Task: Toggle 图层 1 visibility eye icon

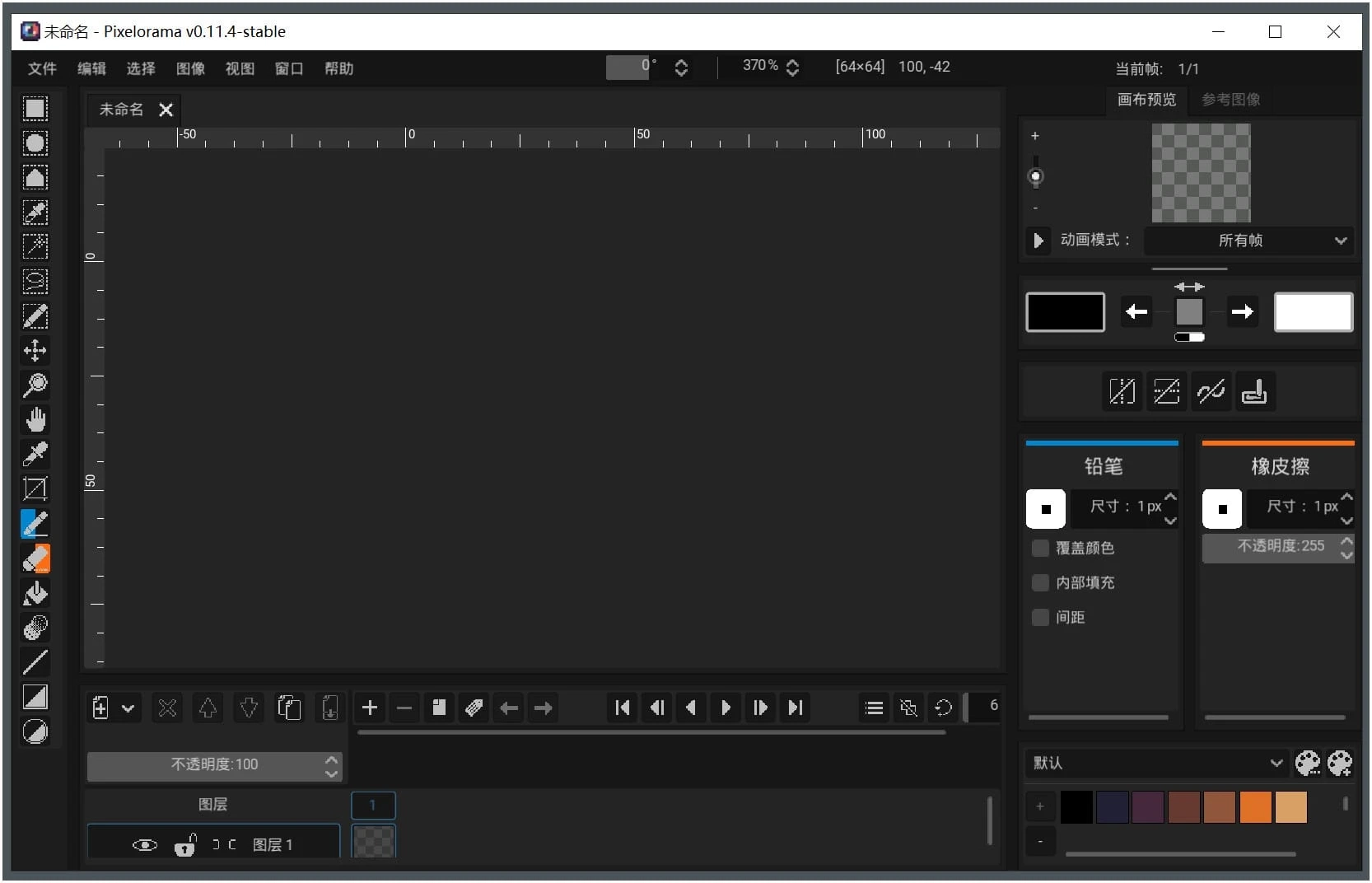Action: point(144,845)
